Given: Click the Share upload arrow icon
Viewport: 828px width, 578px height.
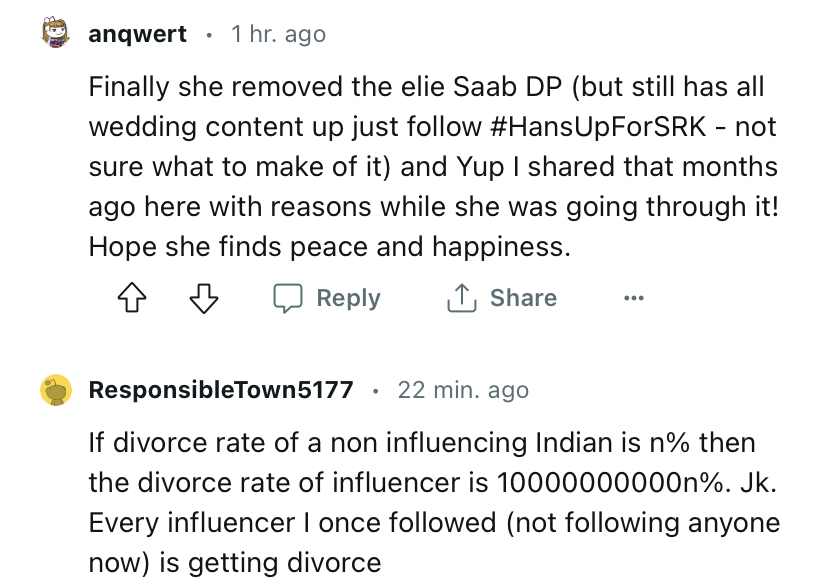Looking at the screenshot, I should pos(462,298).
